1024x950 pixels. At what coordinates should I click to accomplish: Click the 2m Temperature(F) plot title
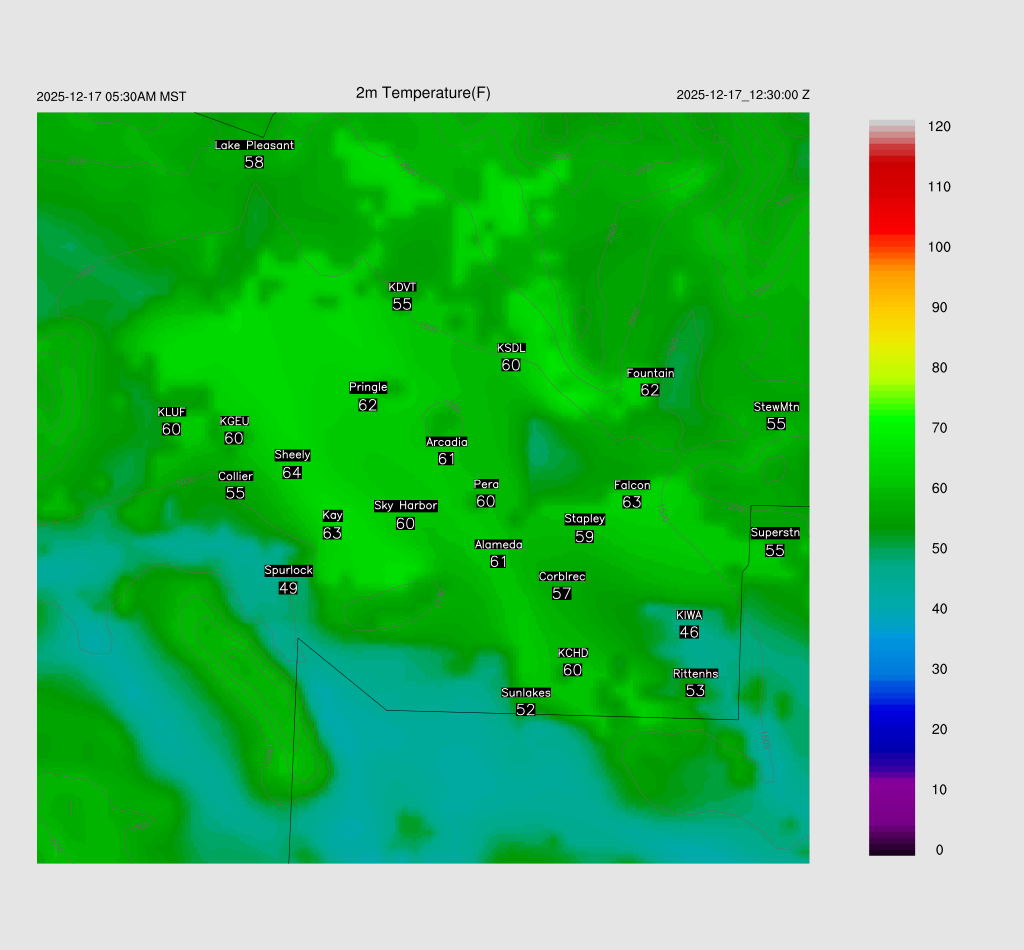tap(423, 93)
